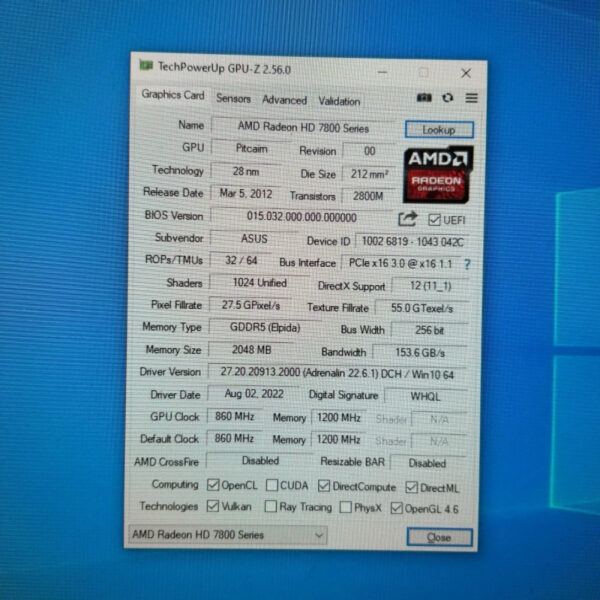Click the BIOS Version field 015.032.000.000.000000
Viewport: 600px width, 600px height.
coord(302,217)
